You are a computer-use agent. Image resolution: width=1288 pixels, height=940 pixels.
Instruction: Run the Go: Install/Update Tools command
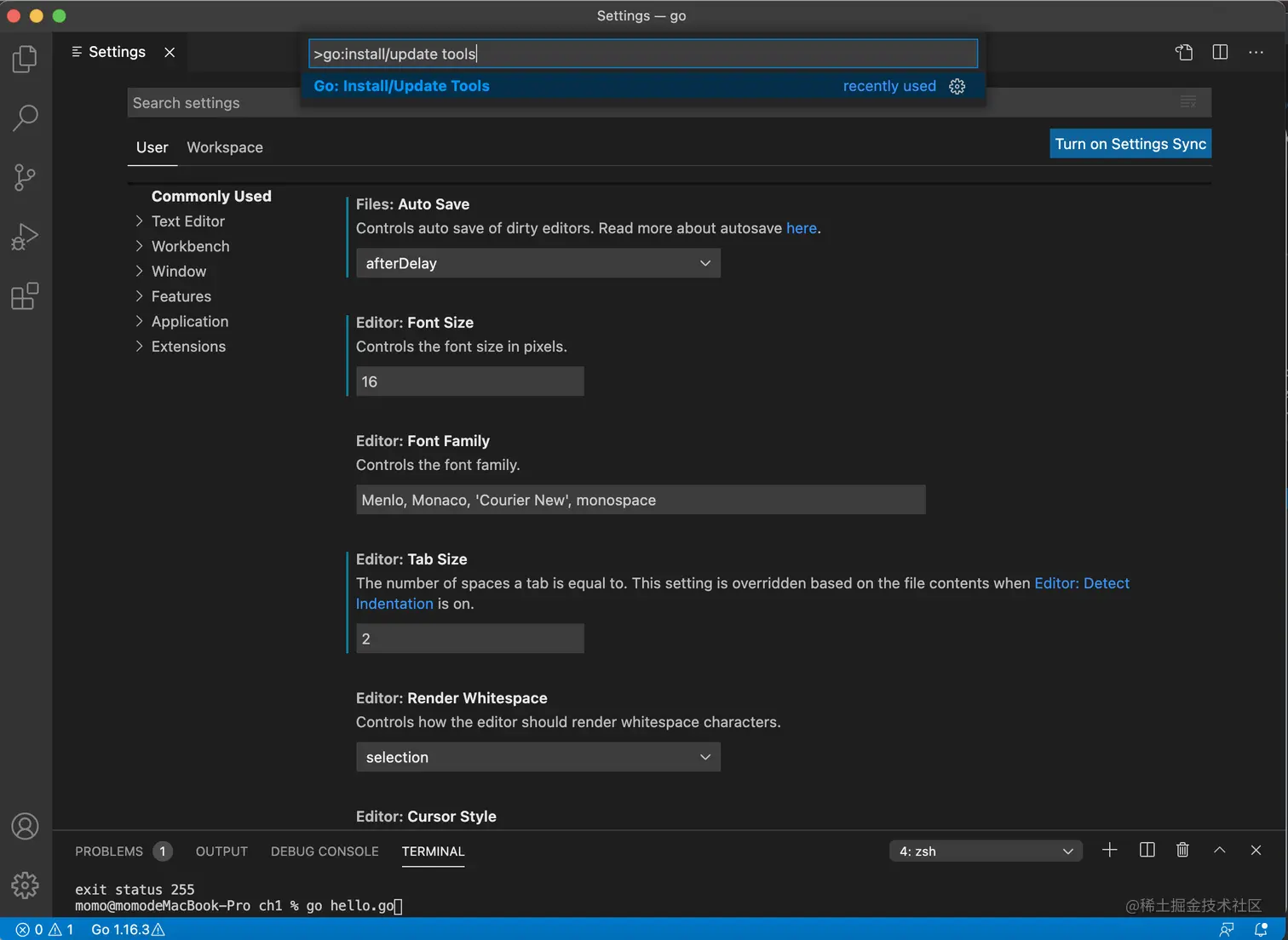tap(643, 86)
